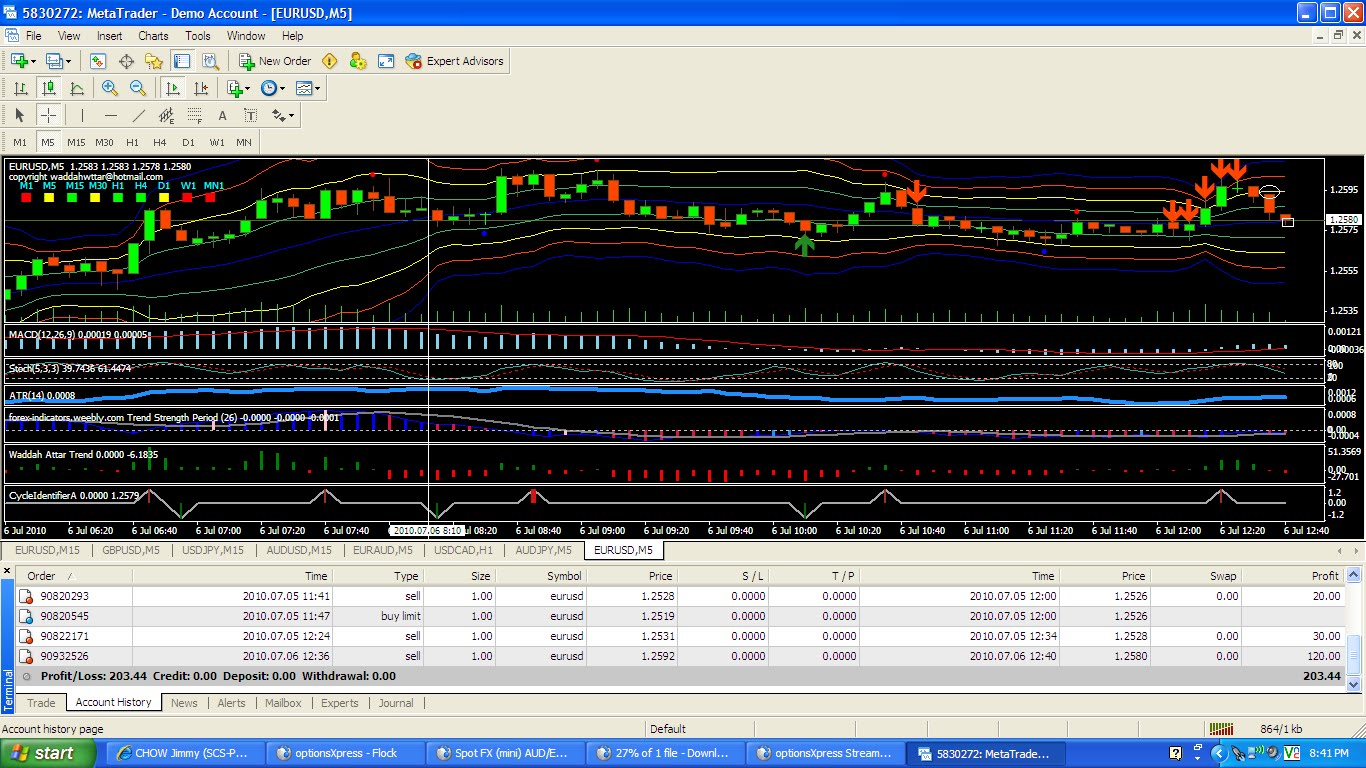The image size is (1366, 768).
Task: Switch to GBPUSD,M5 chart tab
Action: [x=130, y=550]
